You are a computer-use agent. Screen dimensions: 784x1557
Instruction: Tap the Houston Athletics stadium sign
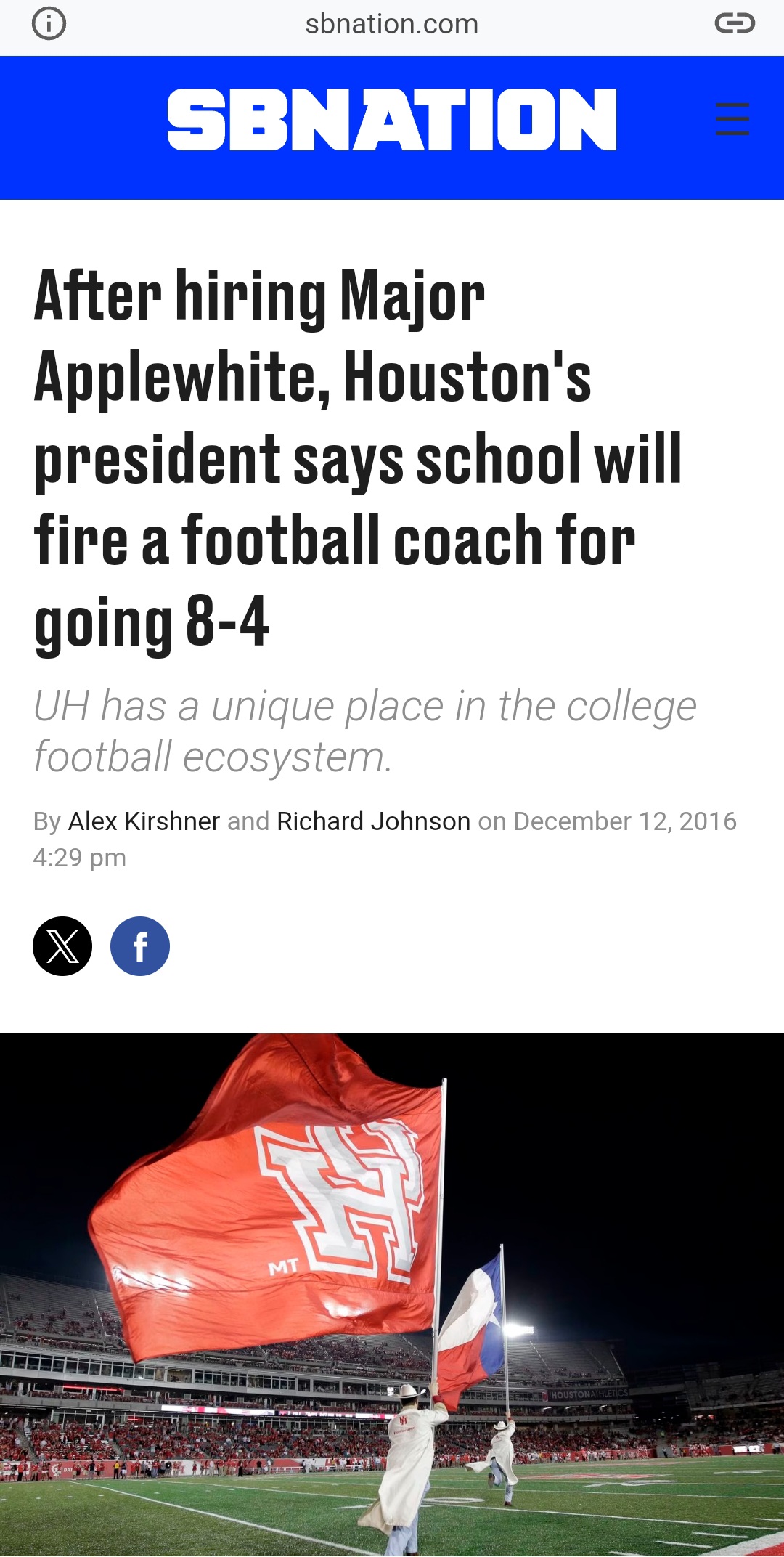pyautogui.click(x=589, y=1394)
